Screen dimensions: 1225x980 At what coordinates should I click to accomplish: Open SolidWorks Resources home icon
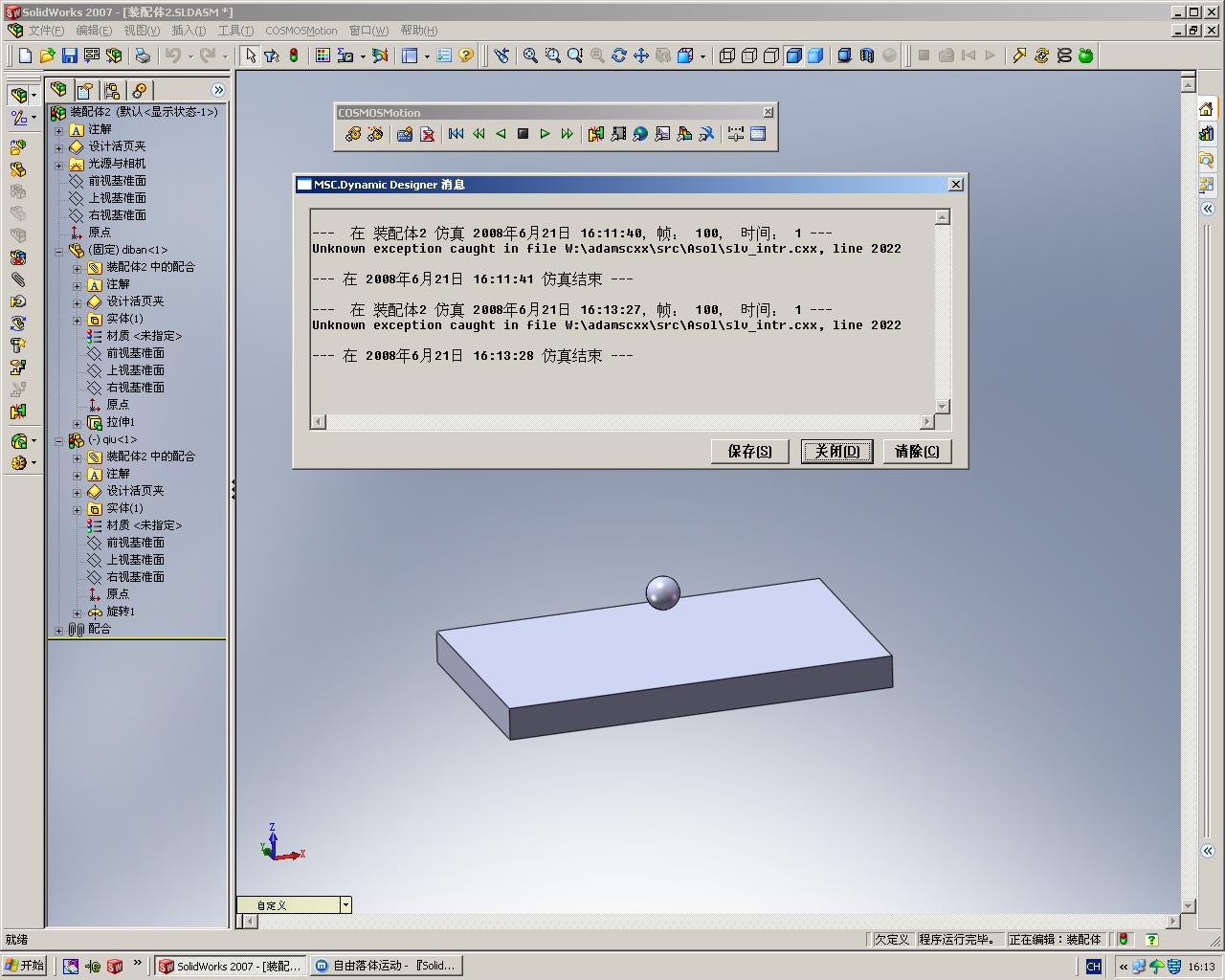click(1207, 109)
